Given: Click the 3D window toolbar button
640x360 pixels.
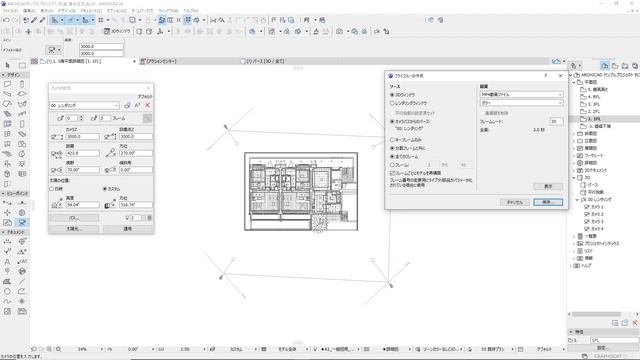Looking at the screenshot, I should point(116,31).
